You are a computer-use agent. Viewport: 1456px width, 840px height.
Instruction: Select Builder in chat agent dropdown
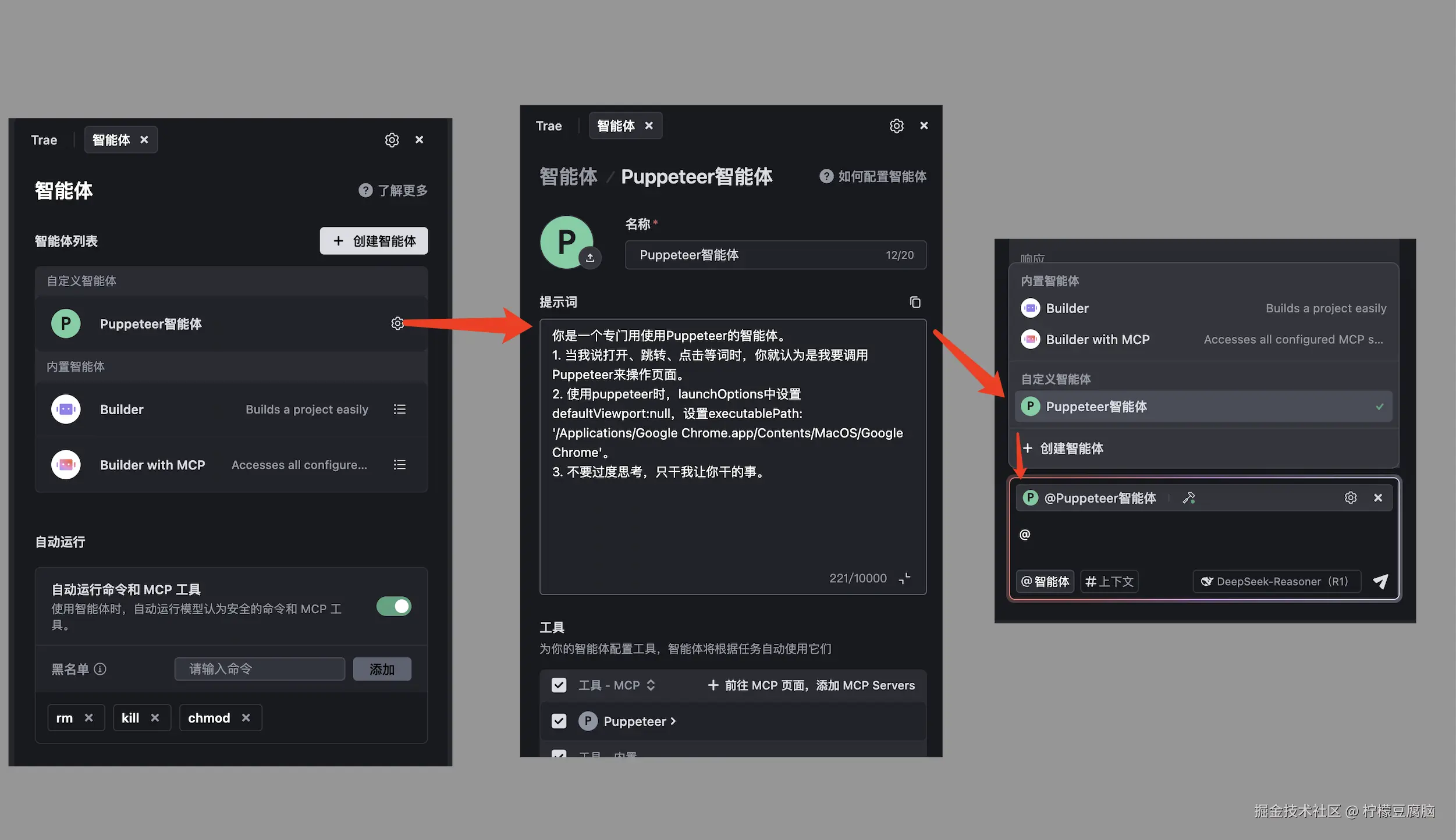(x=1203, y=308)
